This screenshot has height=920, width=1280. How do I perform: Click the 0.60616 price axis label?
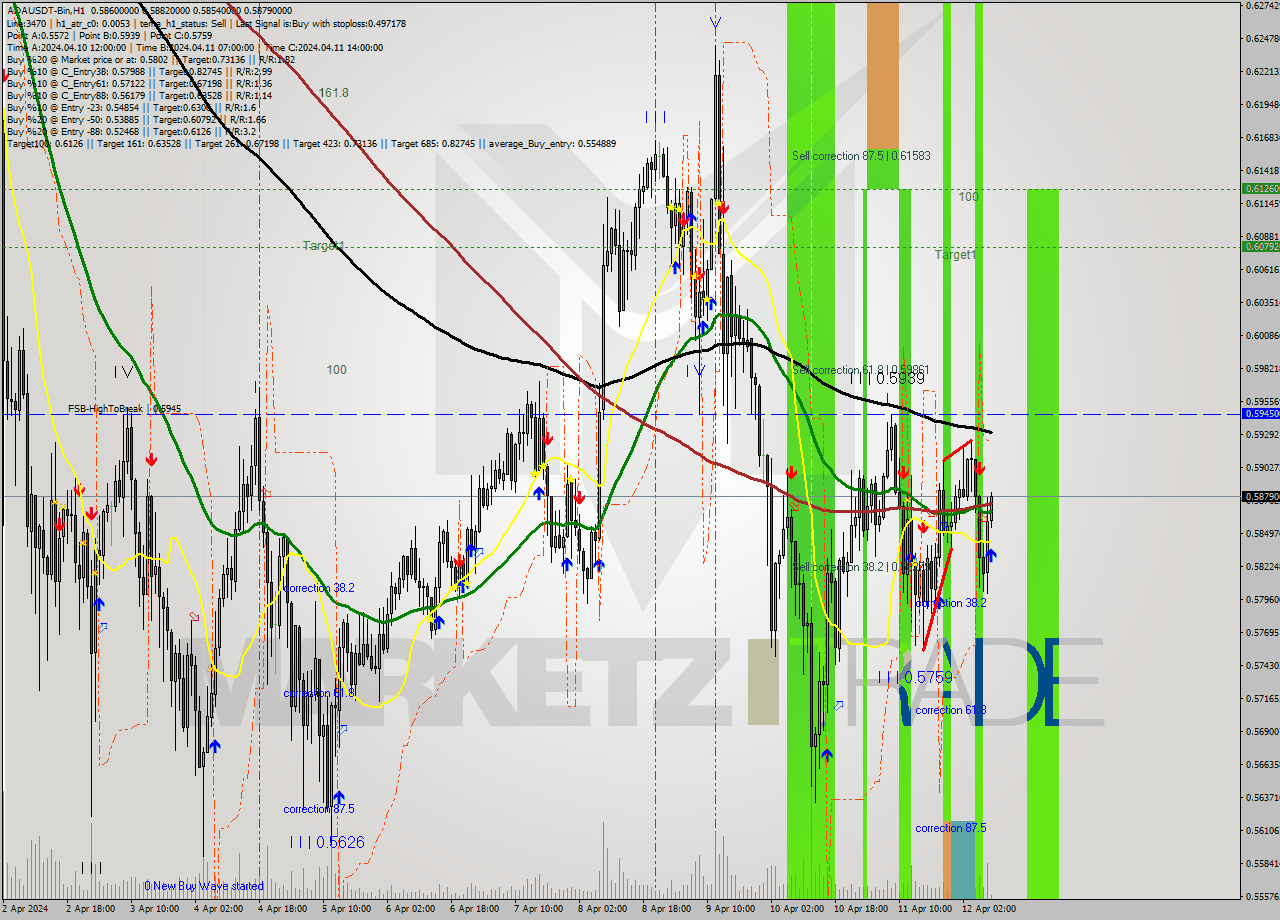tap(1262, 270)
